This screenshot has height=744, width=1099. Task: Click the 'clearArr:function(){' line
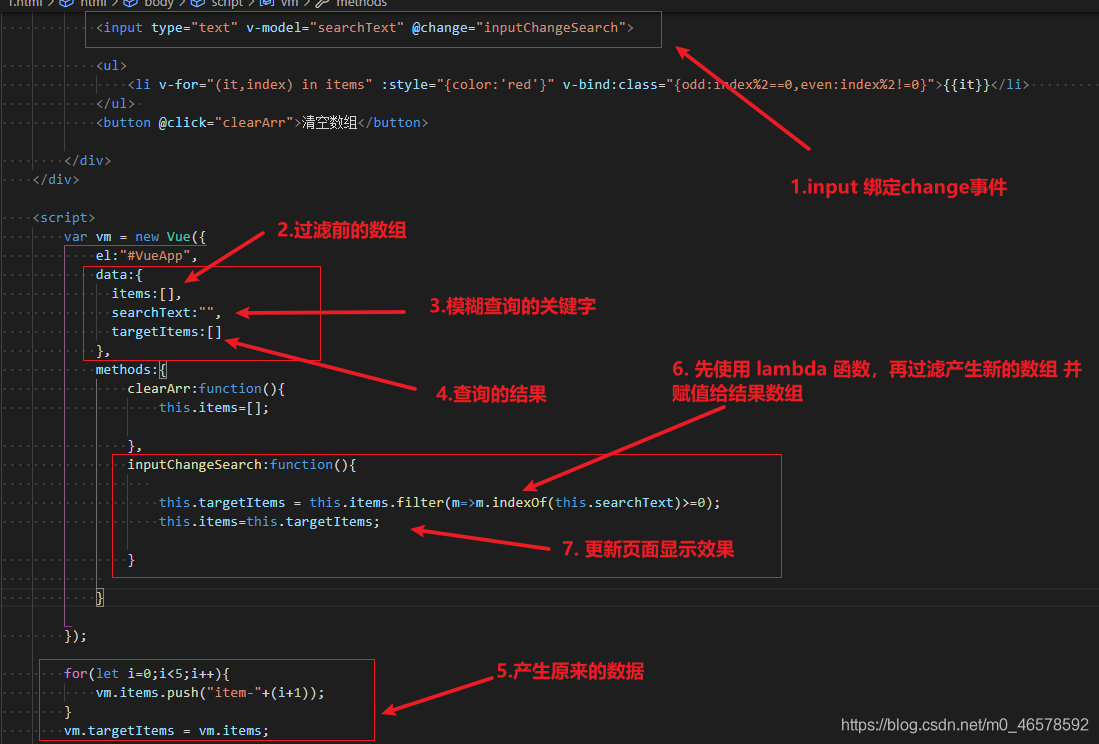pyautogui.click(x=206, y=388)
